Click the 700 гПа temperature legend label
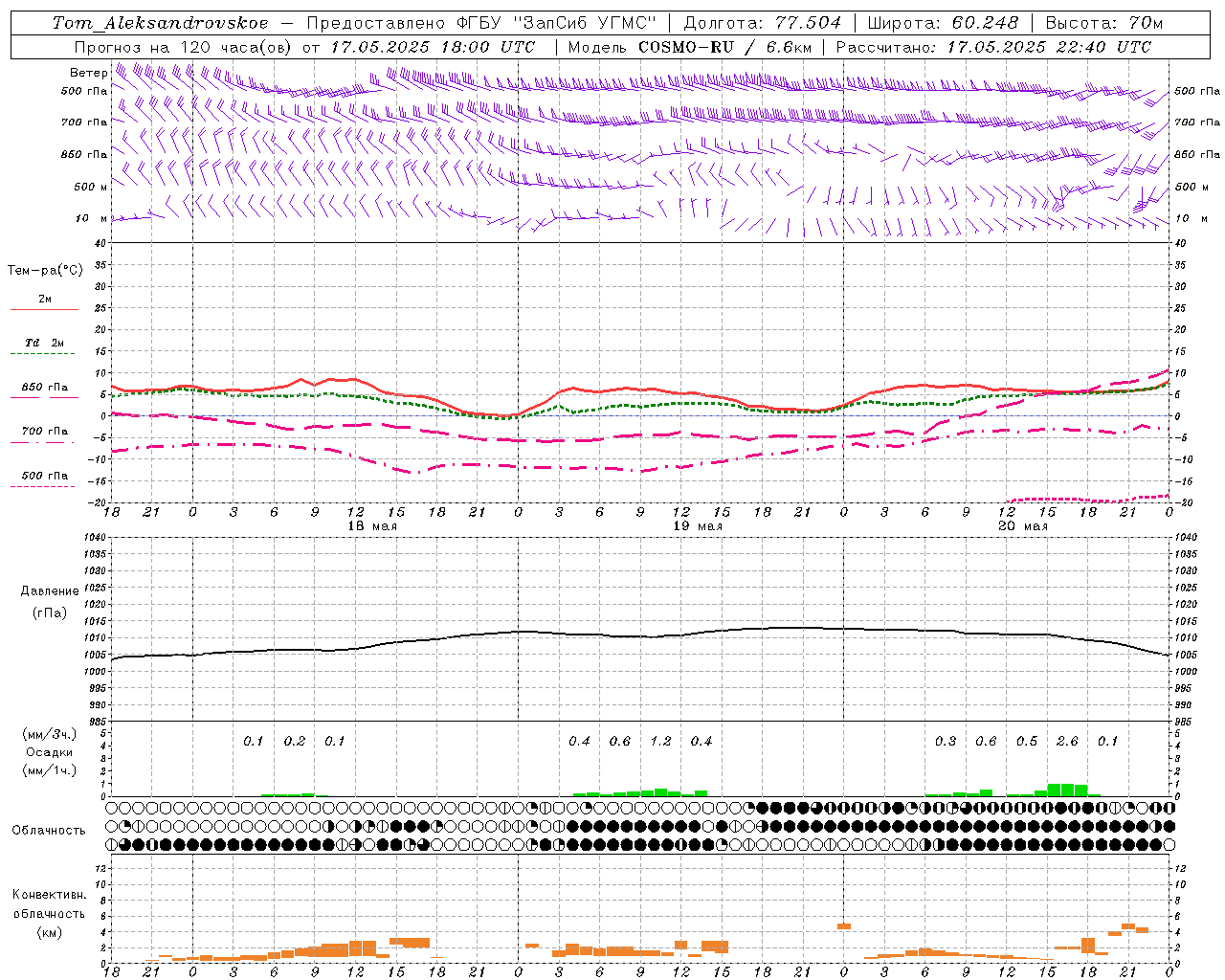 point(45,432)
